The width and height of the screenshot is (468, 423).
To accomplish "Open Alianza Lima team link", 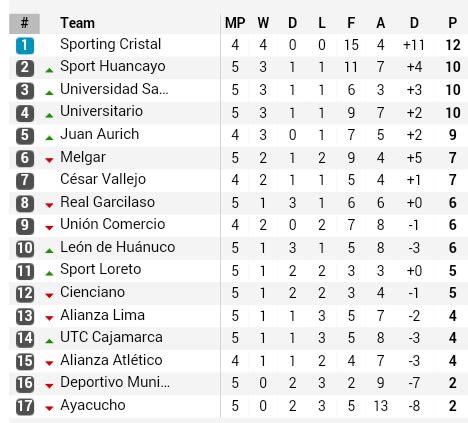I will click(102, 315).
